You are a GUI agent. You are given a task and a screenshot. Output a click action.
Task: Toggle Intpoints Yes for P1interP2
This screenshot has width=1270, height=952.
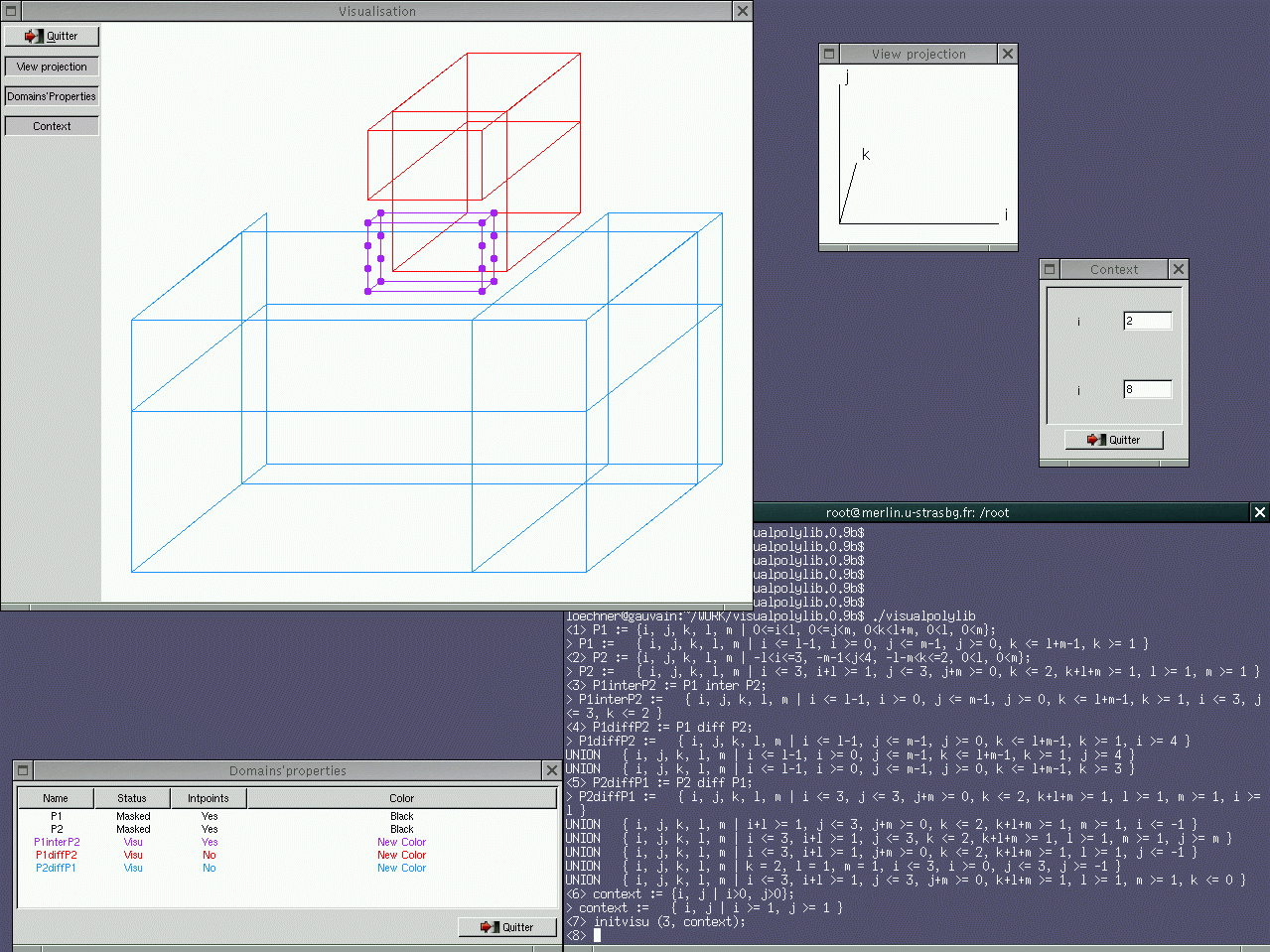tap(210, 842)
